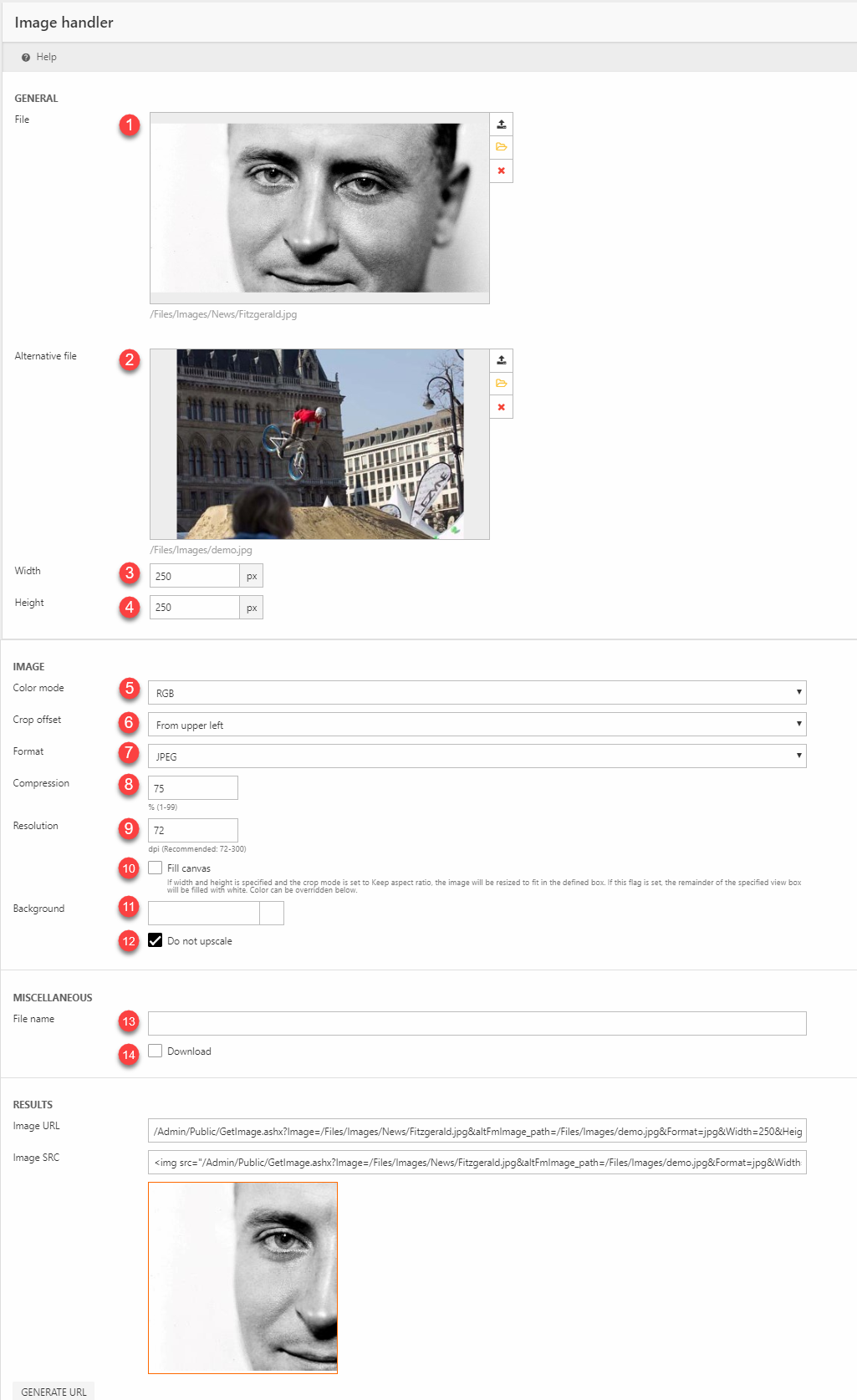Viewport: 857px width, 1400px height.
Task: Expand the Crop offset dropdown
Action: coord(477,725)
